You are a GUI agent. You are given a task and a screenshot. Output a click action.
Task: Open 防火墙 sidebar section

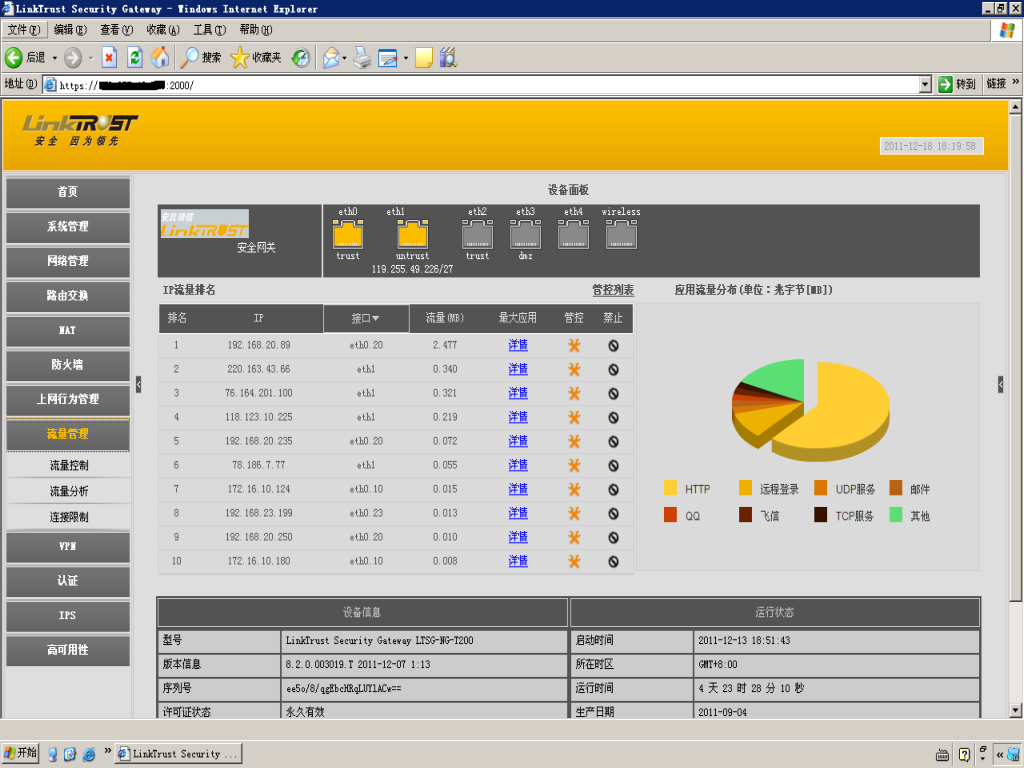(68, 365)
